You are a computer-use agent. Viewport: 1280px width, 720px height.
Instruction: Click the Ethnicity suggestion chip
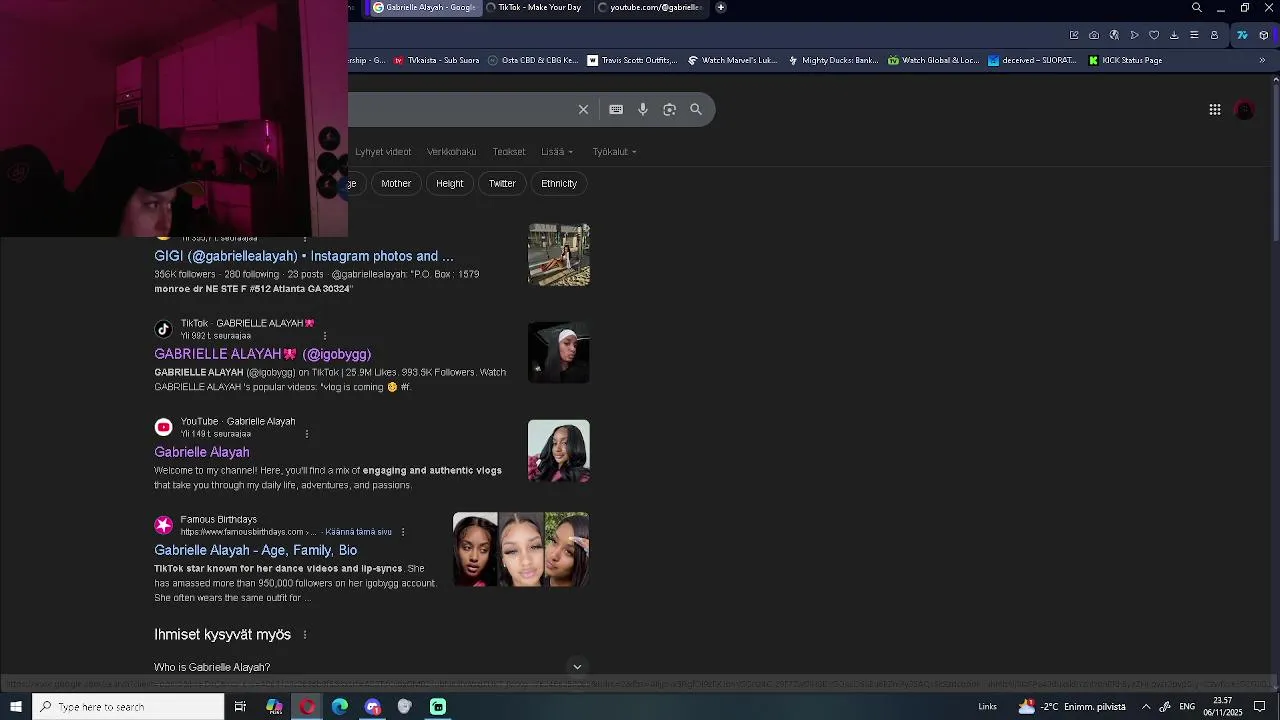click(559, 184)
